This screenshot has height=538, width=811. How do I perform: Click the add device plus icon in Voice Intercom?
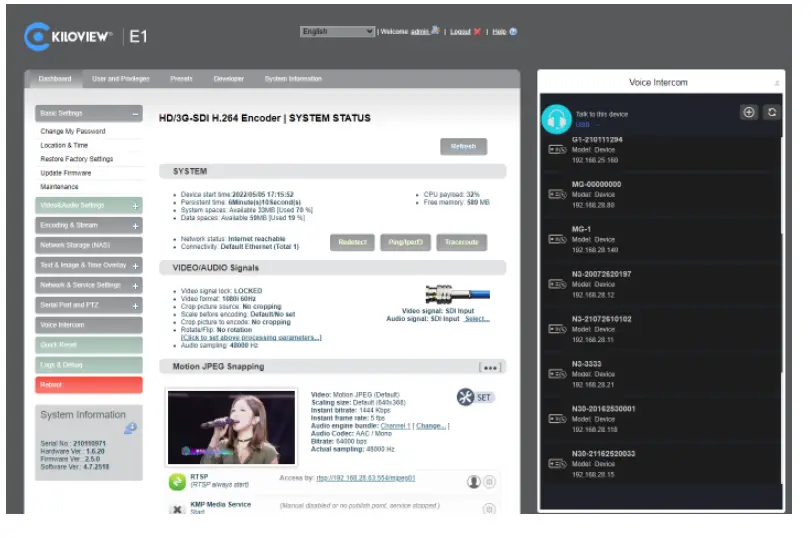pos(748,112)
